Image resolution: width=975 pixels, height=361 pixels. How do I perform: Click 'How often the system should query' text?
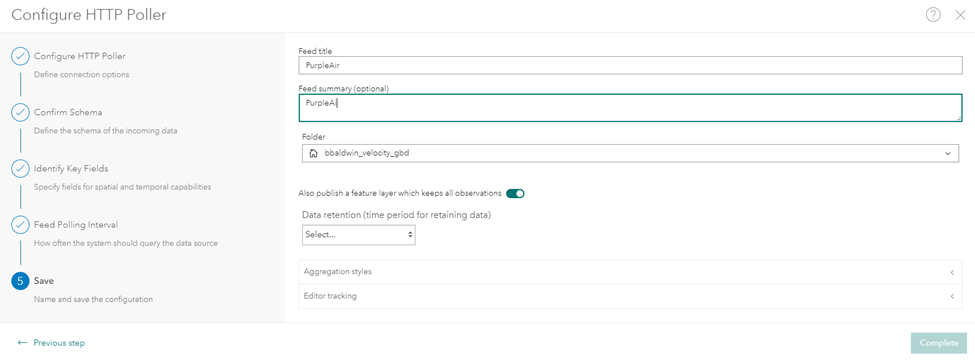click(x=126, y=243)
